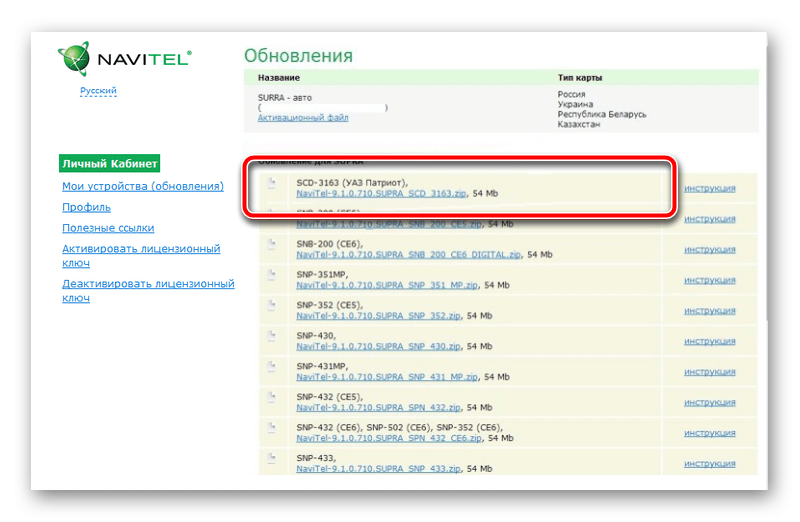Click the Казахстан map type entry
The height and width of the screenshot is (522, 800).
(x=579, y=124)
